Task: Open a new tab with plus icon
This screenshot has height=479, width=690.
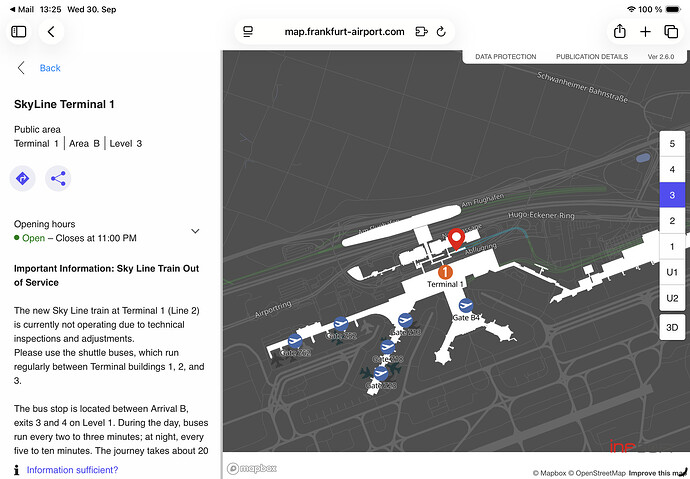Action: pos(645,32)
